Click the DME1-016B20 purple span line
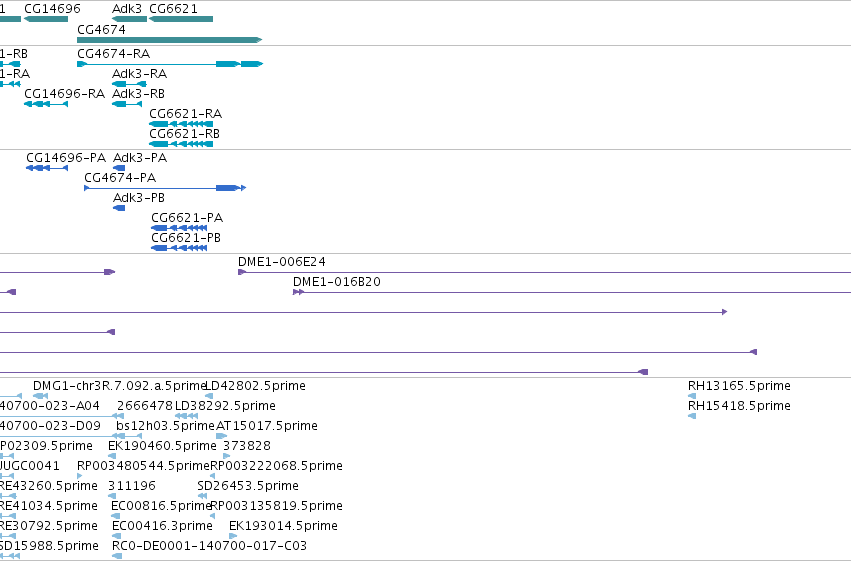Viewport: 851px width, 561px height. click(572, 292)
